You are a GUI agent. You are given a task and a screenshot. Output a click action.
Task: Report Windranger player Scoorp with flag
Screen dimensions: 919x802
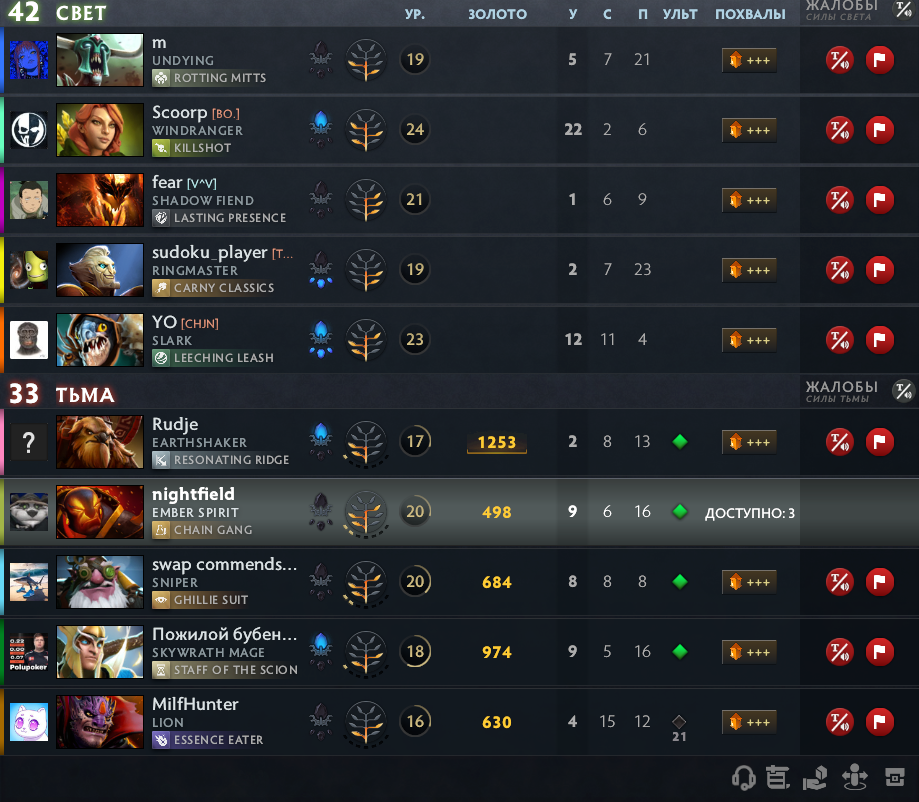coord(879,130)
